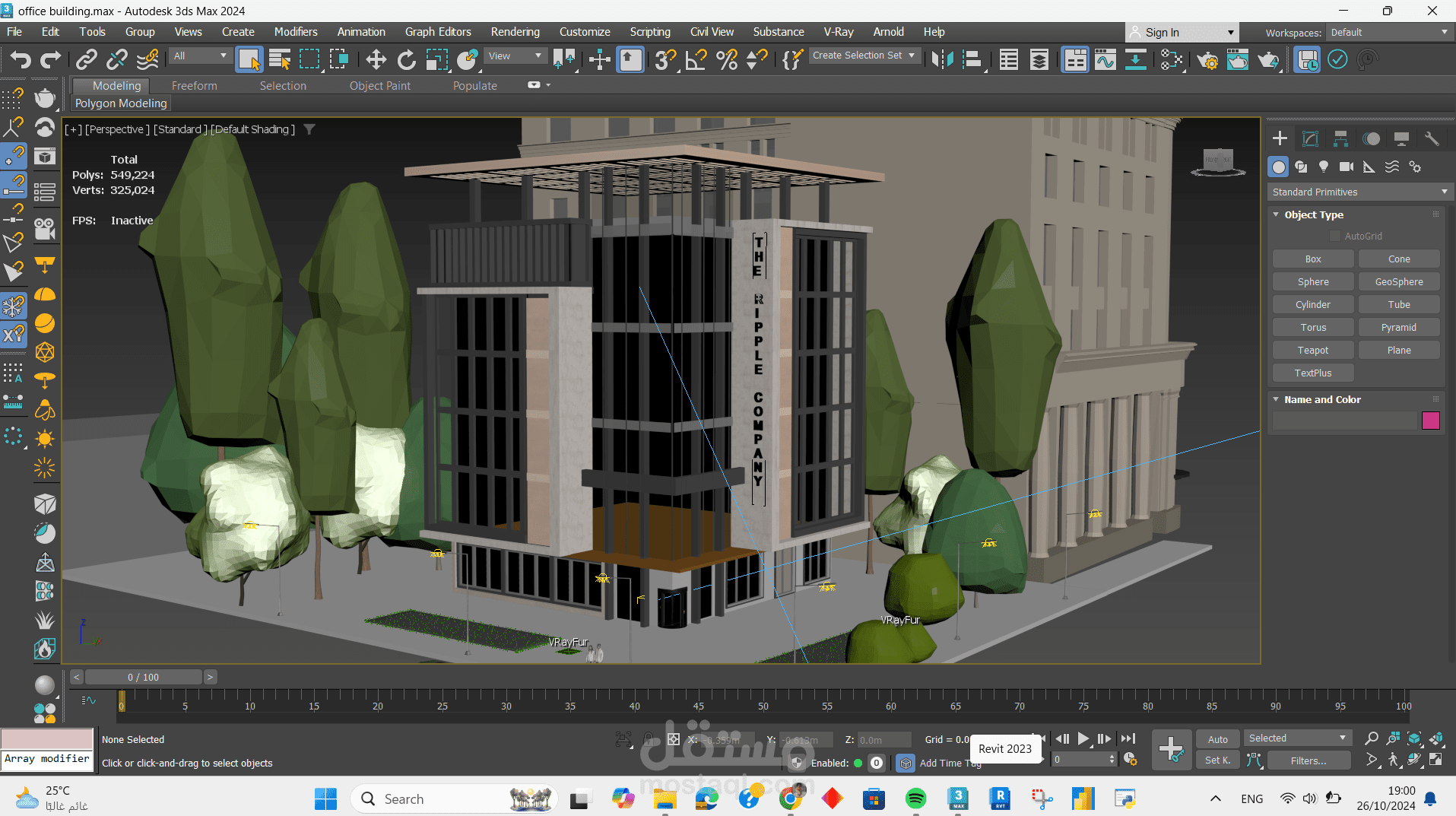1456x816 pixels.
Task: Click the 0 / 100 time slider
Action: [143, 677]
